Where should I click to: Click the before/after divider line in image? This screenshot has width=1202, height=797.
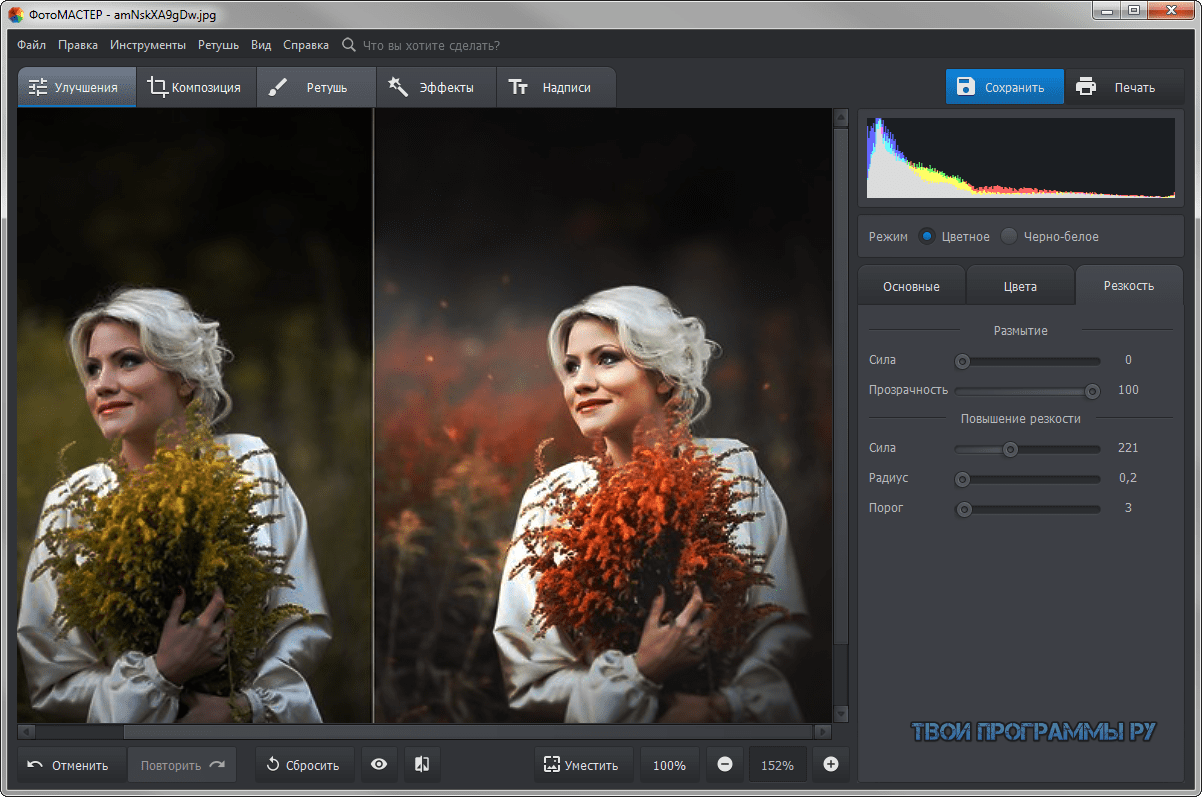(373, 415)
